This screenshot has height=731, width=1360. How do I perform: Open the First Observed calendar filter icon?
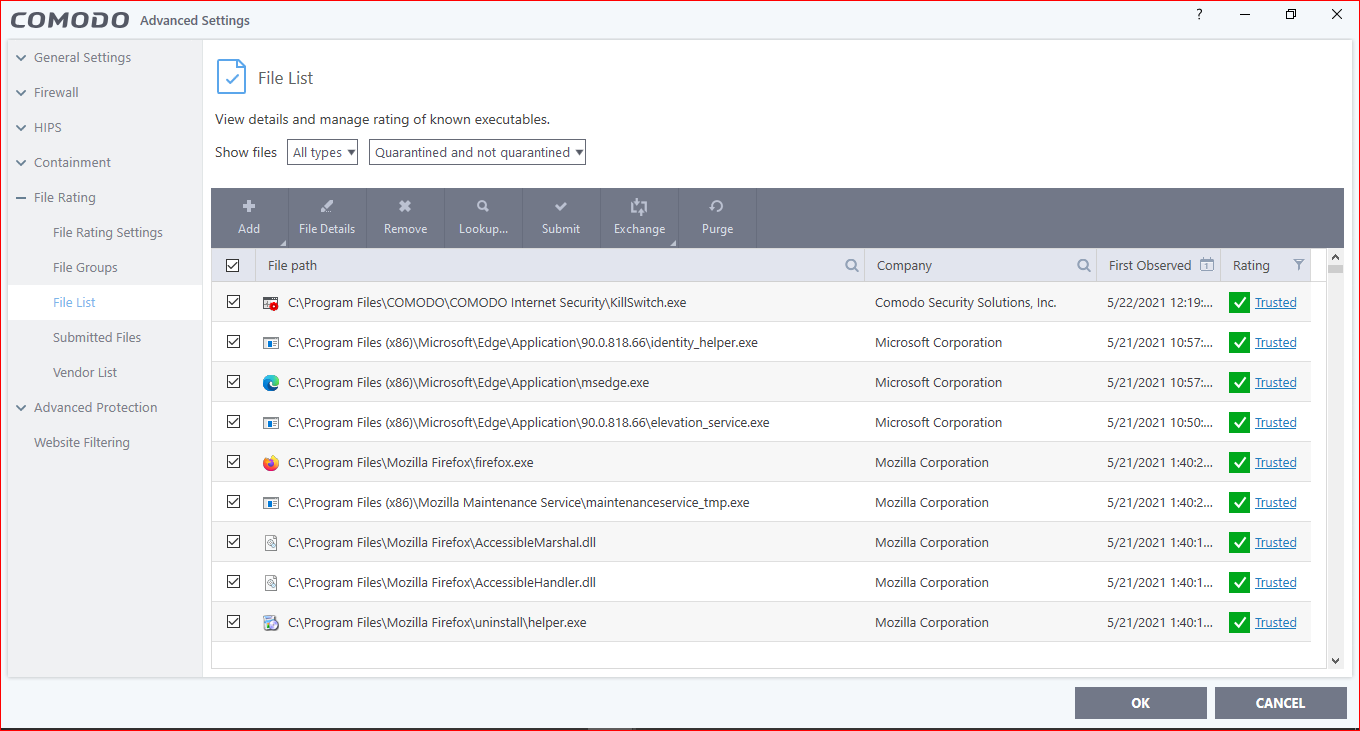[1207, 265]
